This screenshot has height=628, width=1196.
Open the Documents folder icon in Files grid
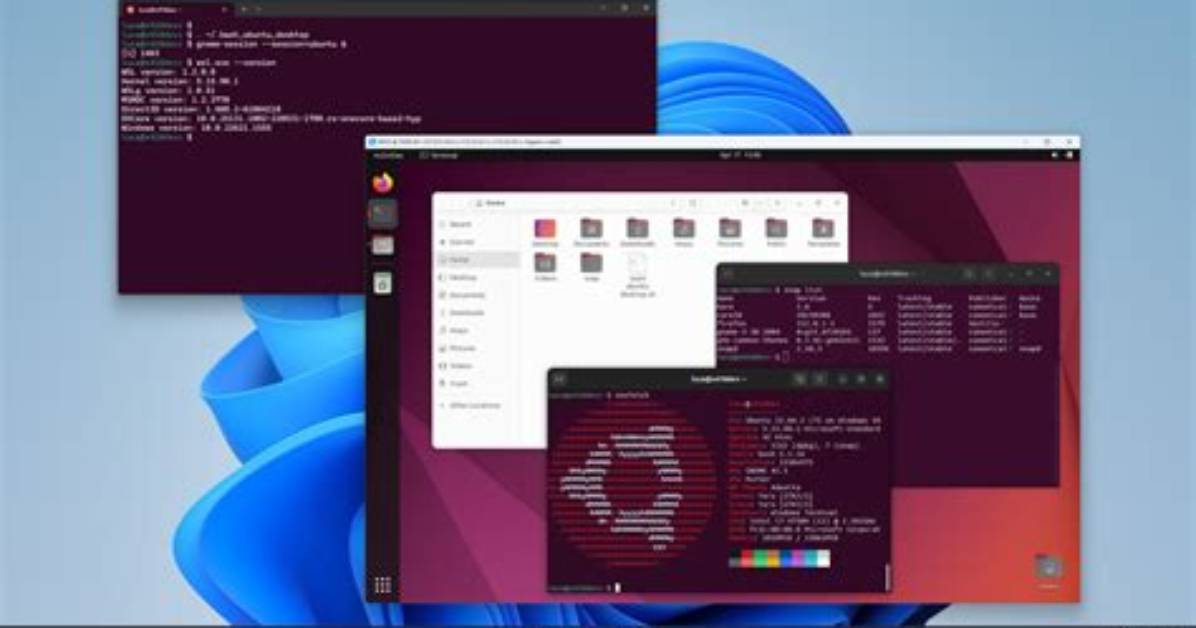(591, 232)
